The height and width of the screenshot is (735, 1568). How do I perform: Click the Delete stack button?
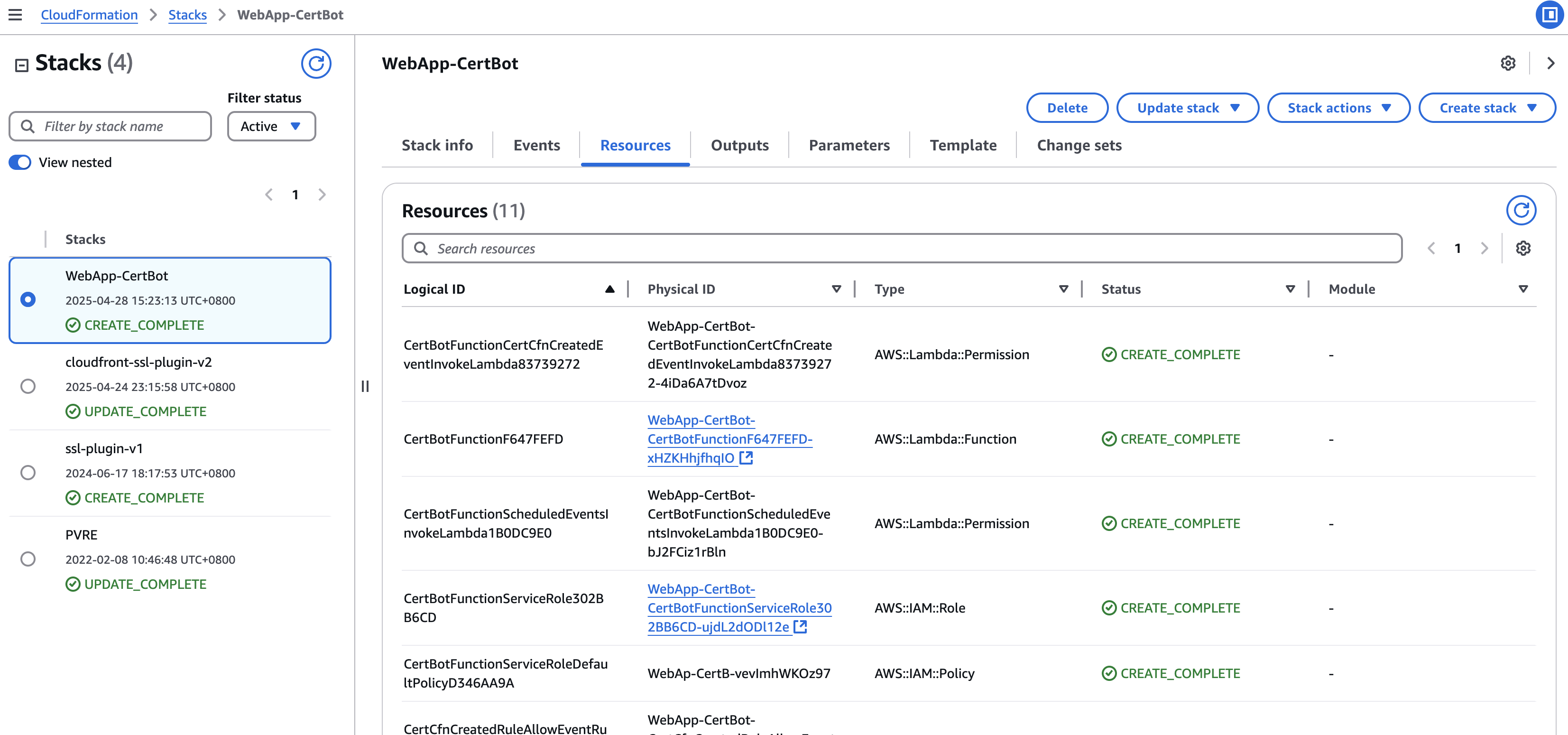(x=1067, y=108)
